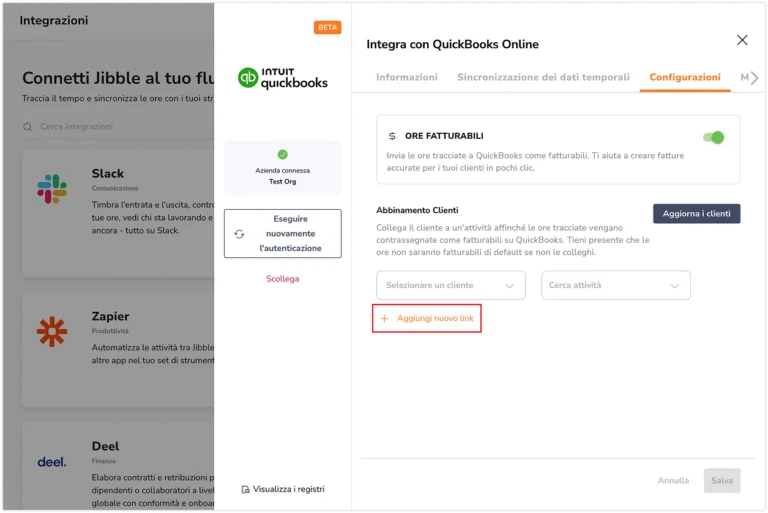The image size is (768, 513).
Task: Click the dollar icon beside ORE FATTURABILI
Action: coord(392,136)
